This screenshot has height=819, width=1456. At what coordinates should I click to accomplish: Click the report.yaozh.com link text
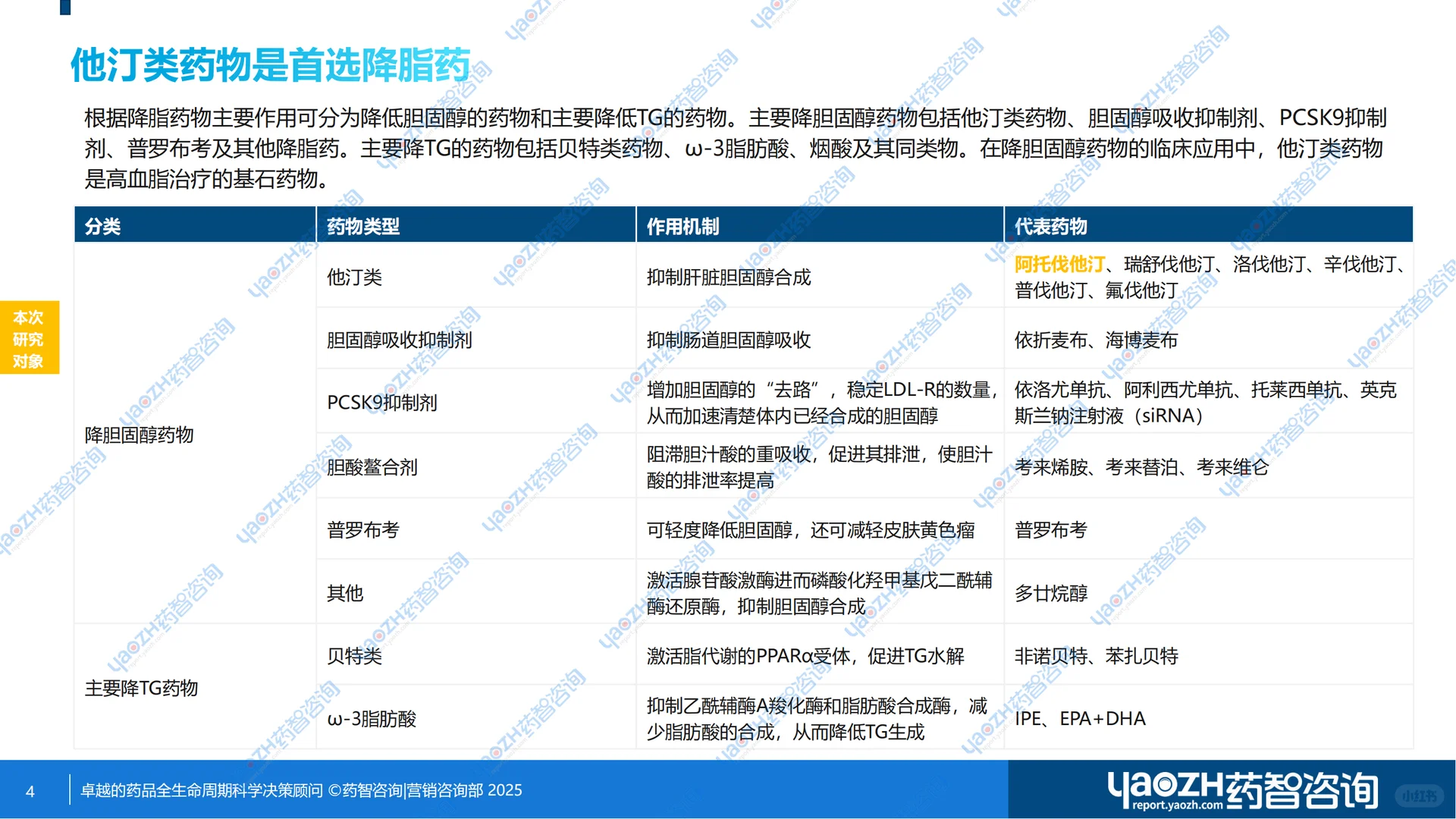[x=1178, y=805]
